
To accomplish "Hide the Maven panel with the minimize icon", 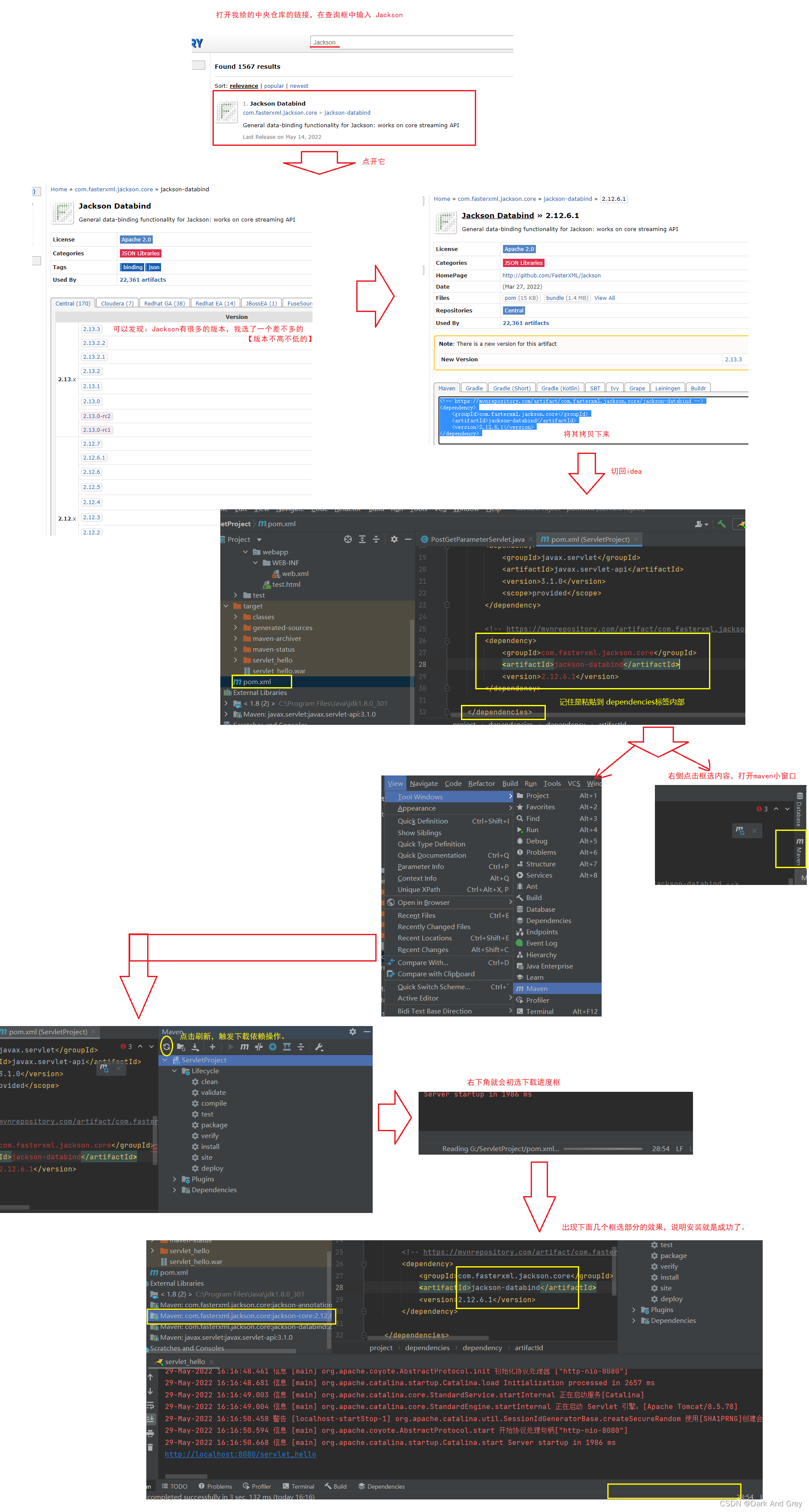I will click(x=367, y=1031).
